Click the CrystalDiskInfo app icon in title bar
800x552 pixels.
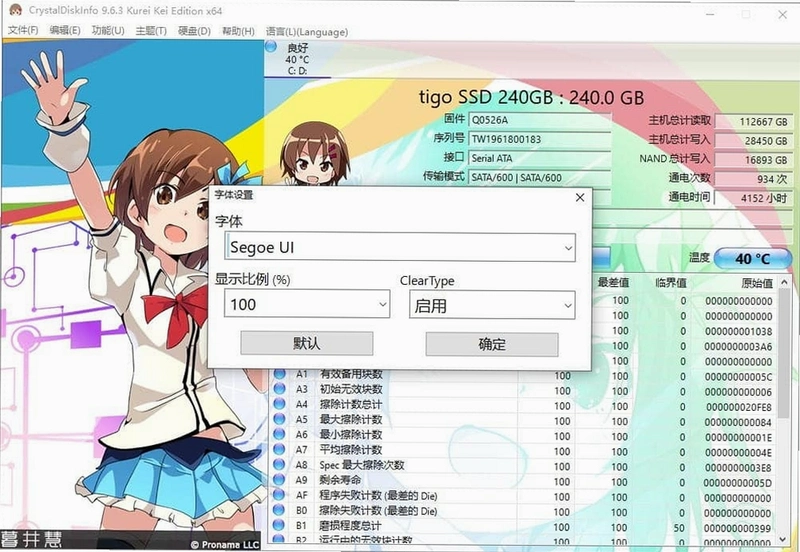coord(15,10)
